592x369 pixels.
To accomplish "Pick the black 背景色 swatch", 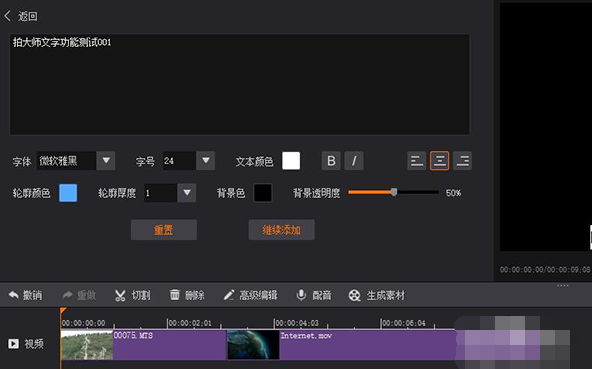I will pyautogui.click(x=262, y=193).
